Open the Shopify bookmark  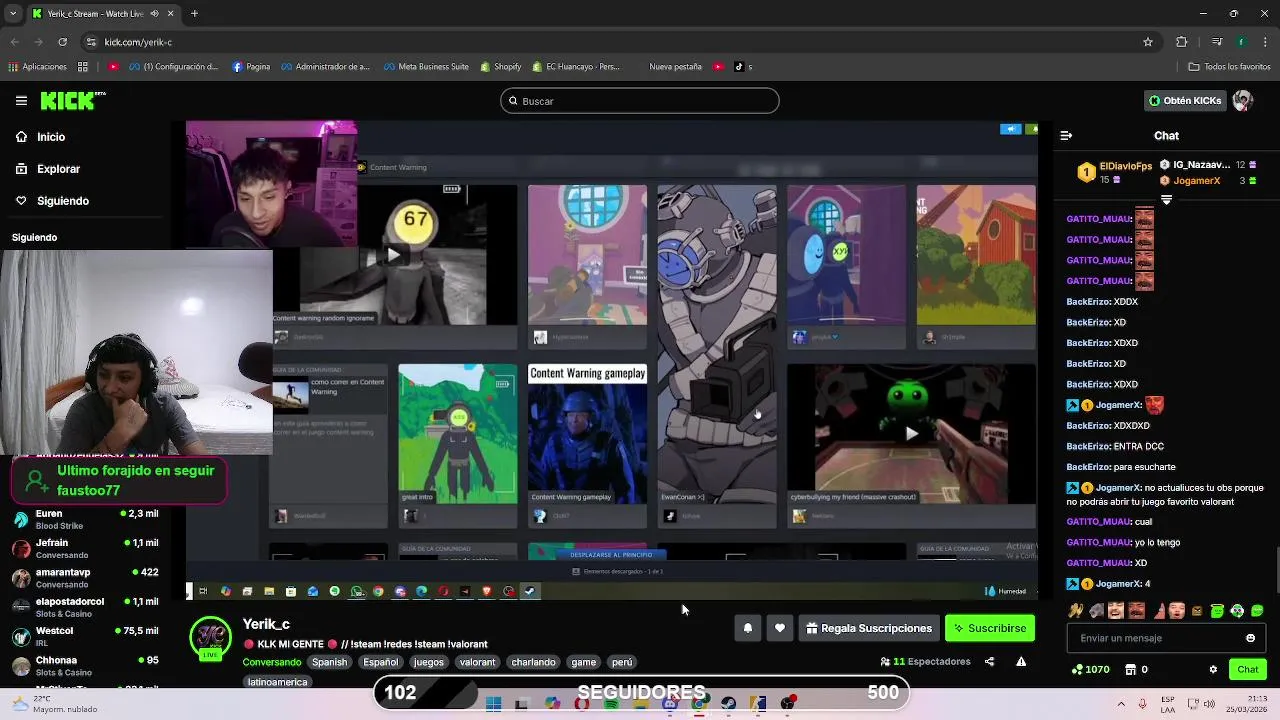click(501, 67)
